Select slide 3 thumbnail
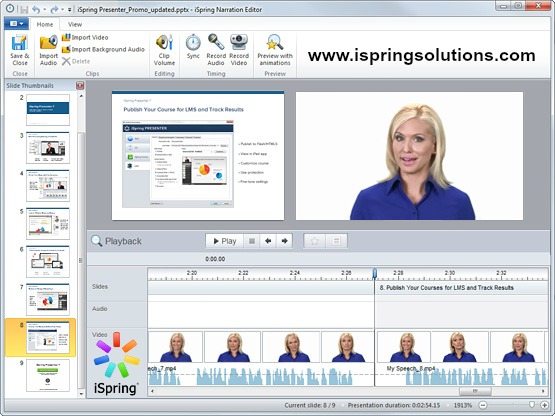 pos(48,148)
